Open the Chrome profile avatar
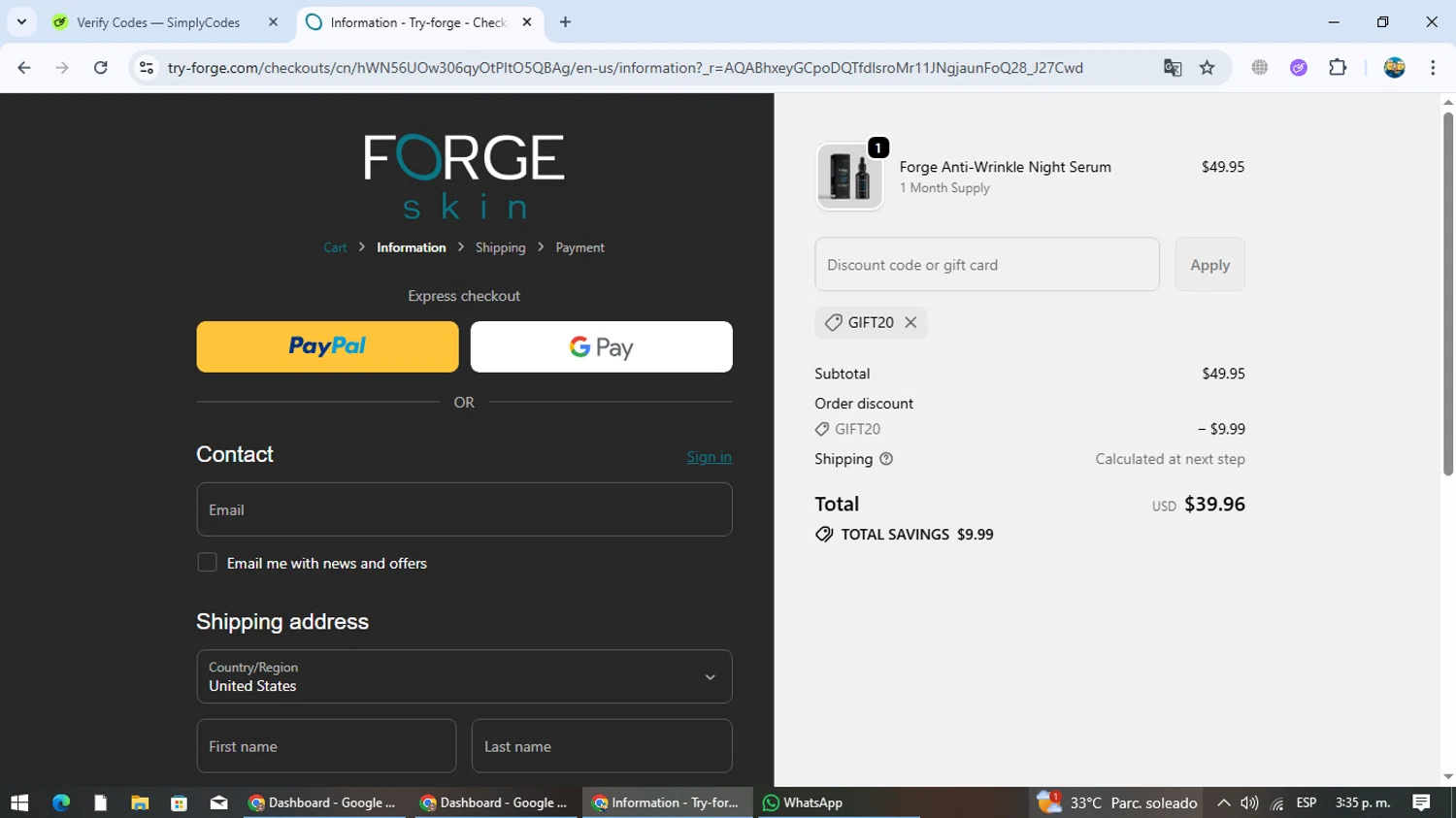Viewport: 1456px width, 818px height. [x=1395, y=68]
